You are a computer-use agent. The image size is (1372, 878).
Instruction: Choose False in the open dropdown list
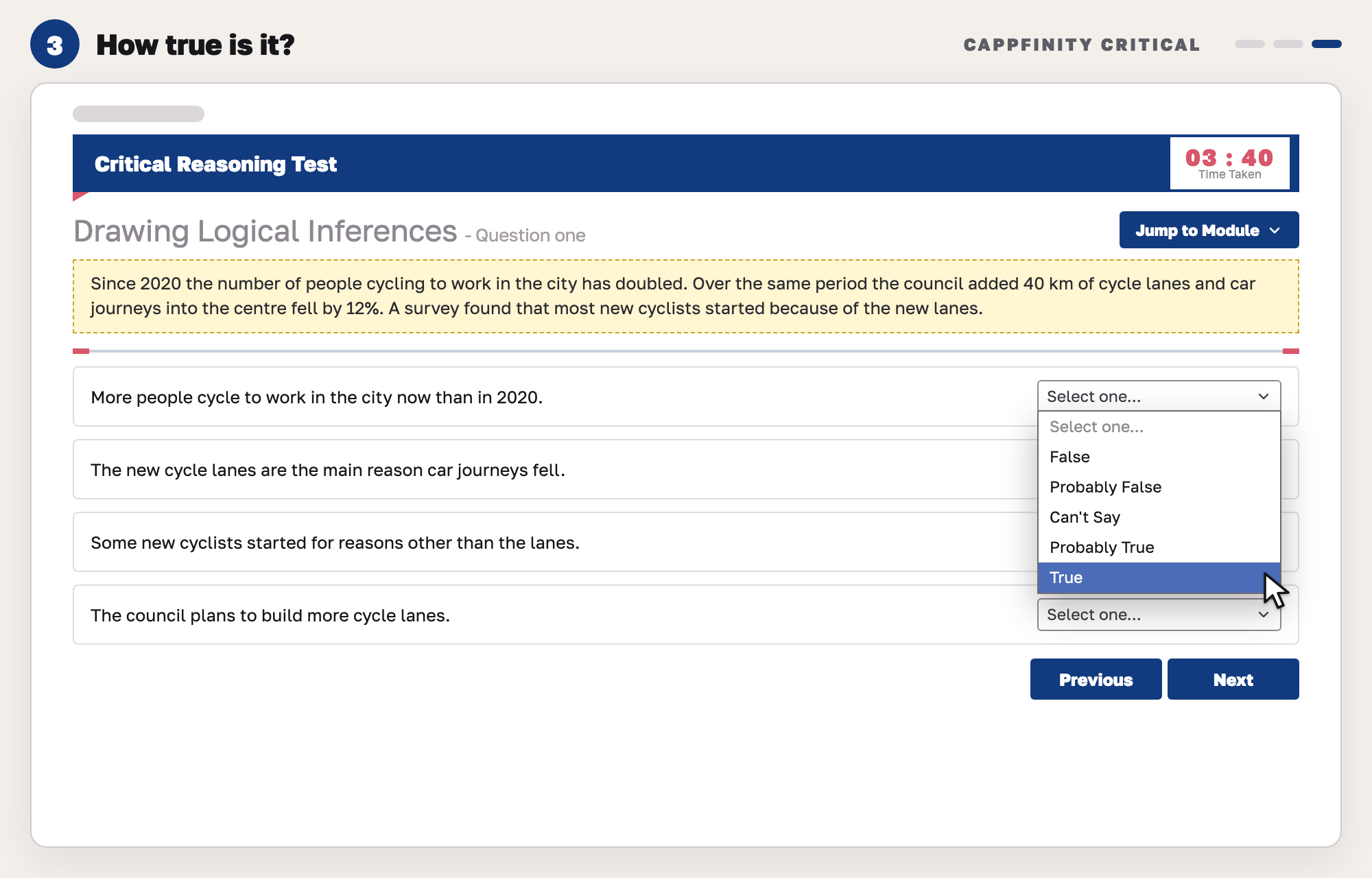[1159, 457]
